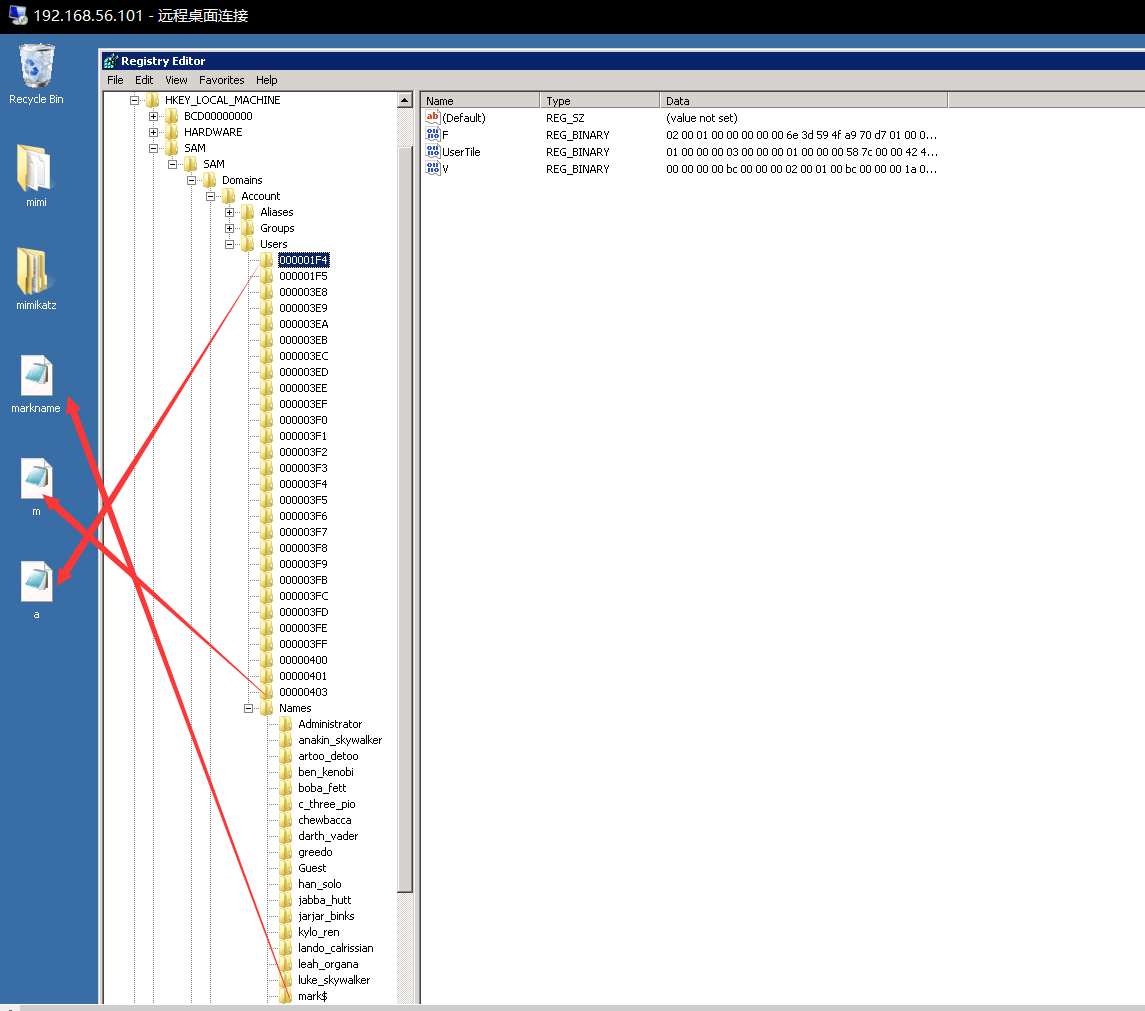Select the 000003E8 registry key
1145x1011 pixels.
pyautogui.click(x=303, y=292)
